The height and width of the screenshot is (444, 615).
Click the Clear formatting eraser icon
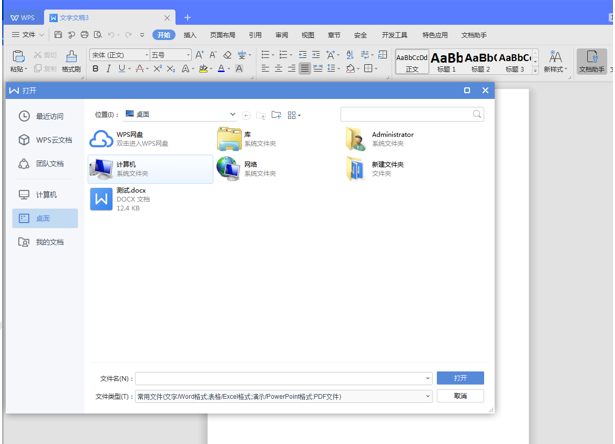pyautogui.click(x=227, y=55)
